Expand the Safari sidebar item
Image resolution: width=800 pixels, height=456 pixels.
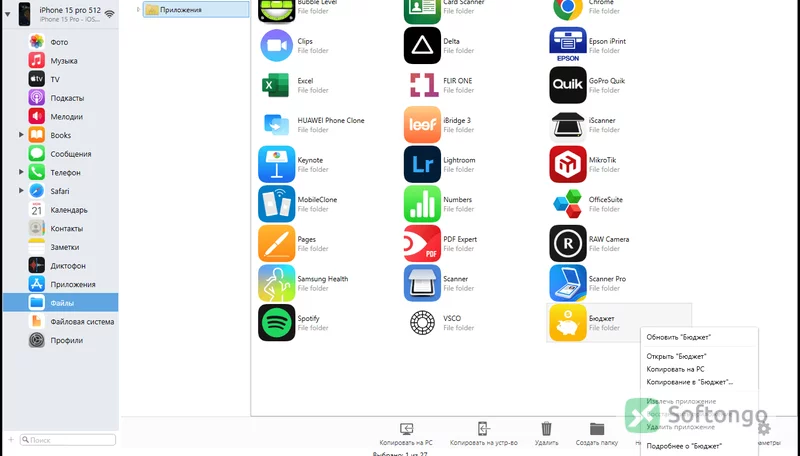21,190
